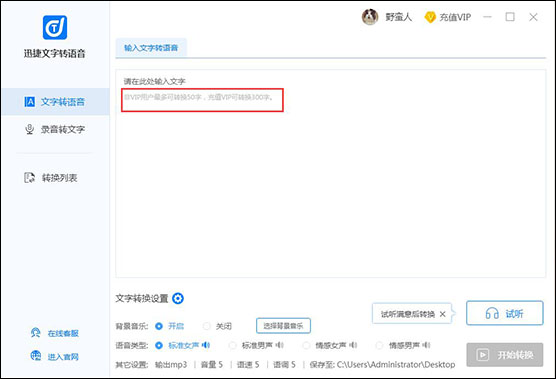Open the 进入官网 link
Viewport: 556px width, 379px height.
[x=55, y=356]
